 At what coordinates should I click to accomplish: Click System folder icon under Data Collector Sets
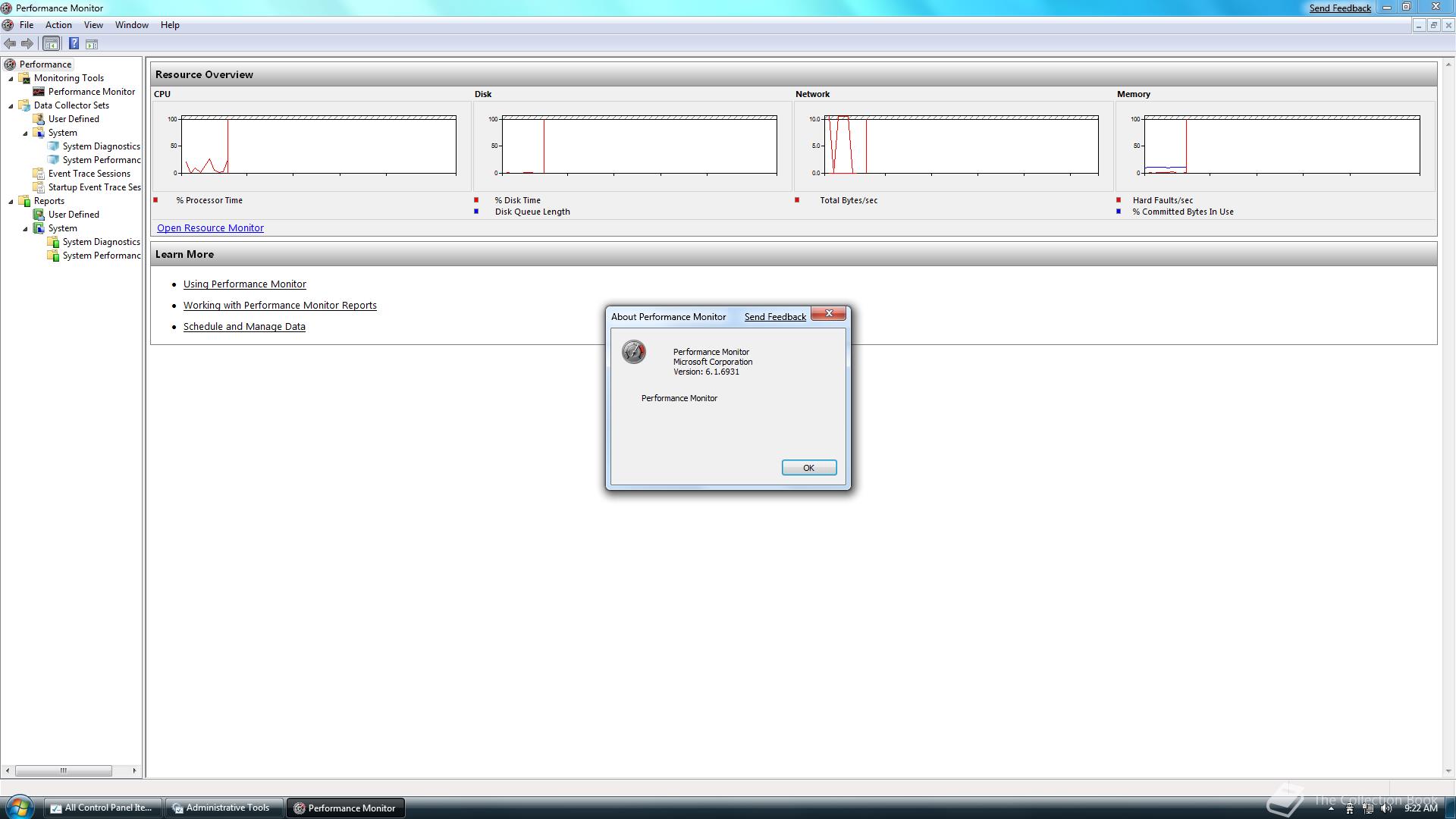(39, 133)
